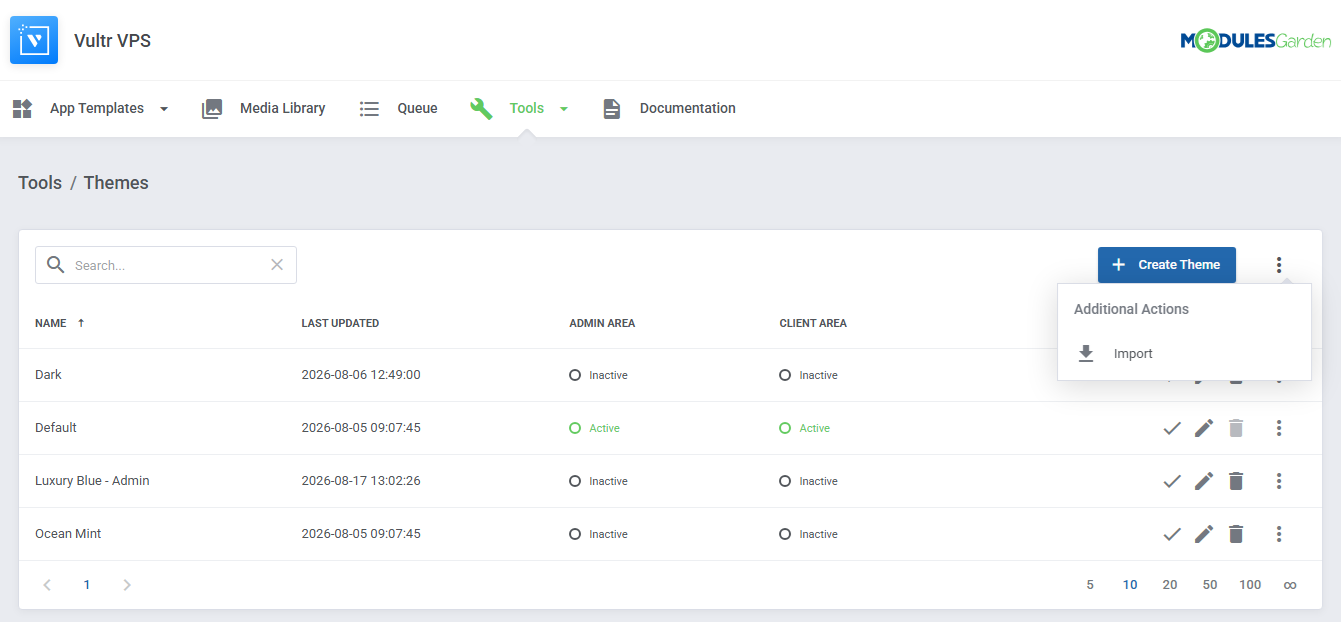Open the App Templates menu
The height and width of the screenshot is (622, 1341).
(x=97, y=108)
